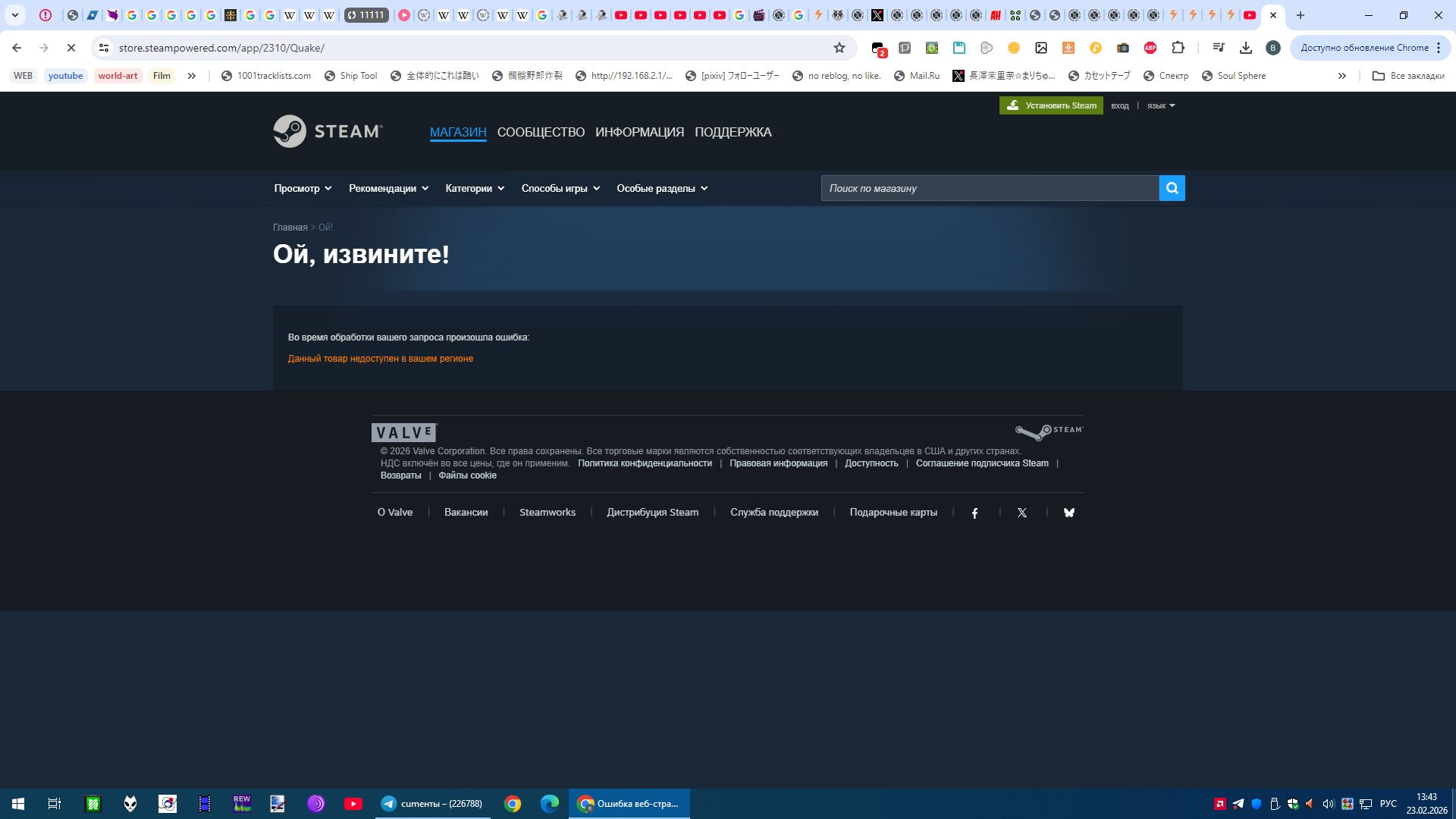Click the вход login link
Screen dimensions: 1456x819
[x=1120, y=105]
